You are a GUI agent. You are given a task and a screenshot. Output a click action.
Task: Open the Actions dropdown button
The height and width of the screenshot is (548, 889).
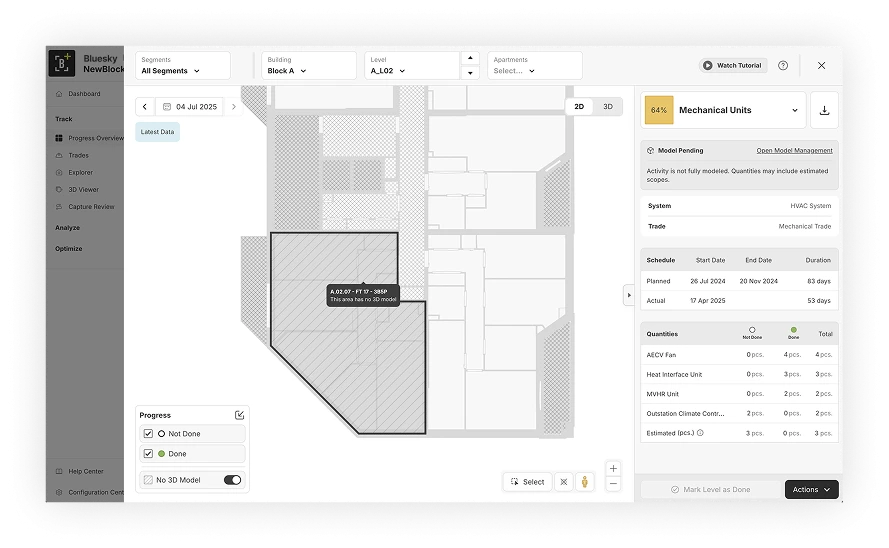811,490
